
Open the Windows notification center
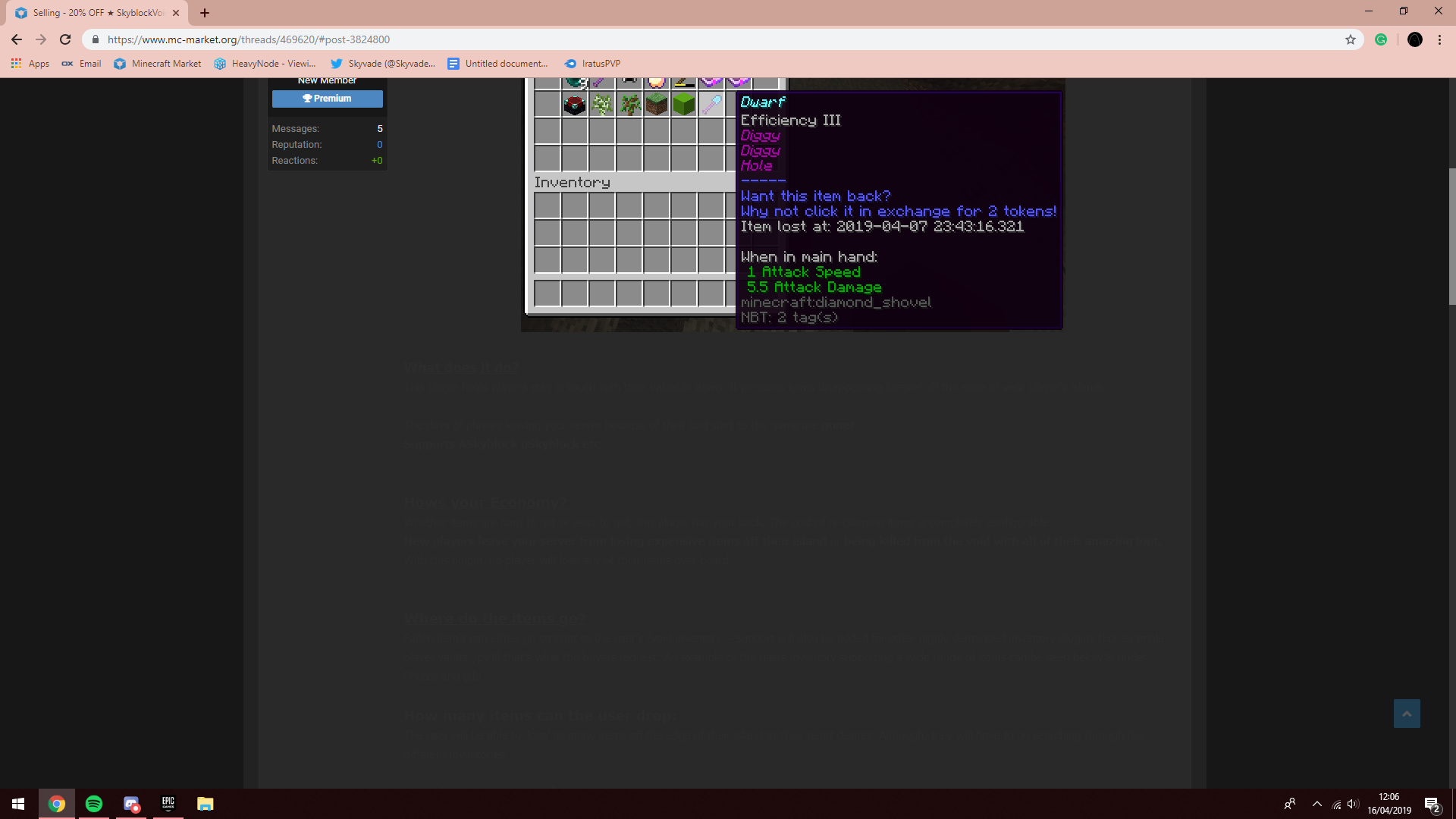coord(1432,804)
